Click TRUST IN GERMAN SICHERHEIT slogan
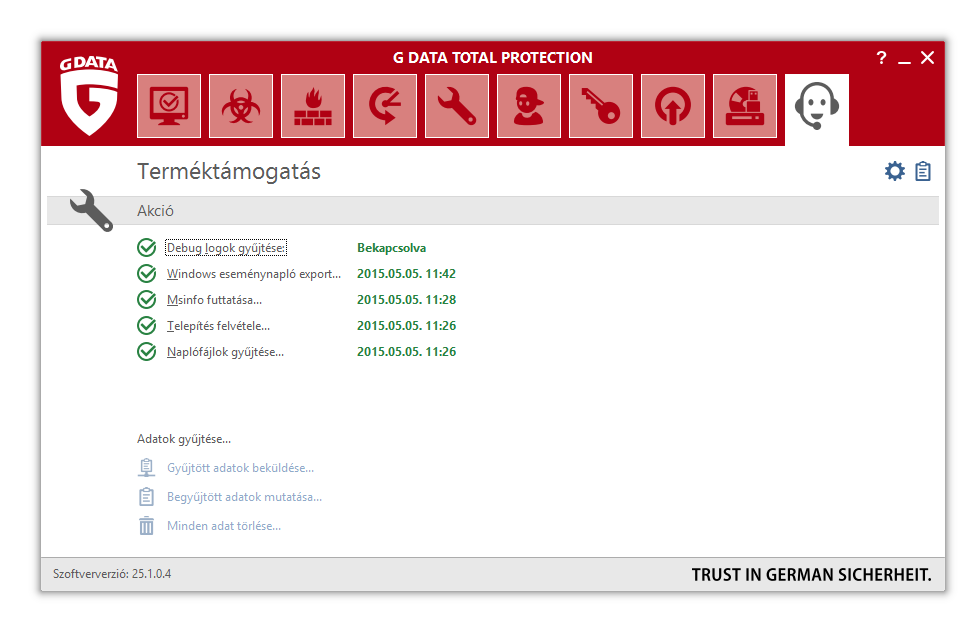Image resolution: width=977 pixels, height=619 pixels. [811, 575]
